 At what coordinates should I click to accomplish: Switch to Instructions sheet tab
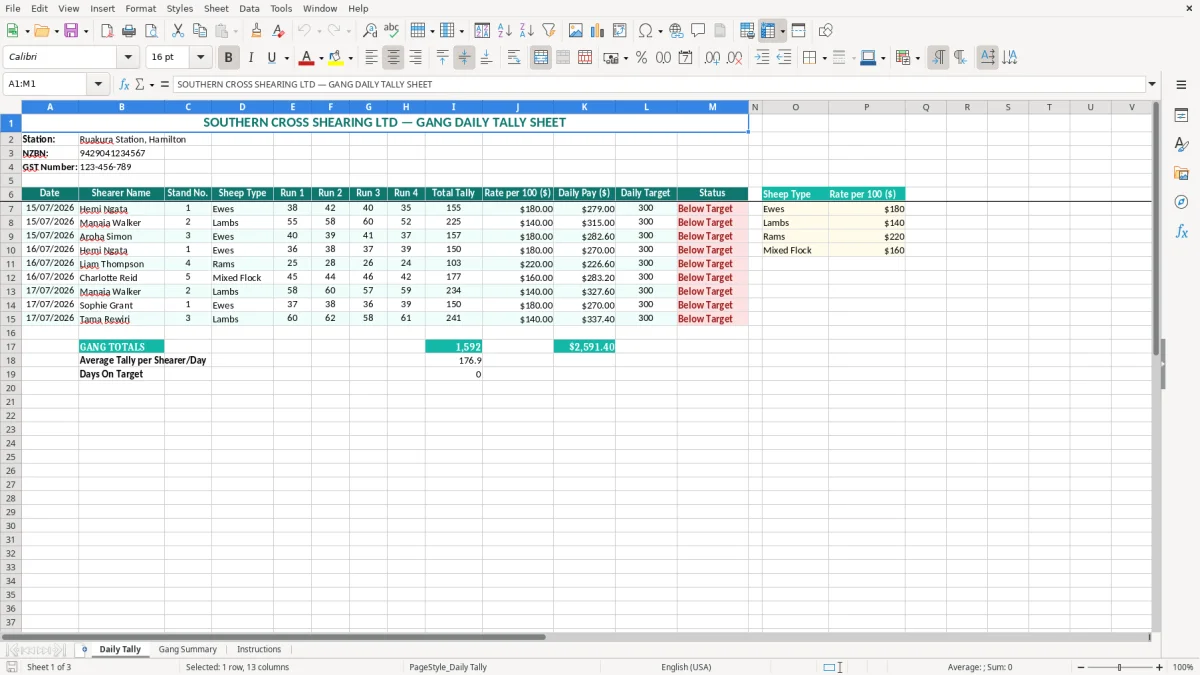pyautogui.click(x=259, y=650)
